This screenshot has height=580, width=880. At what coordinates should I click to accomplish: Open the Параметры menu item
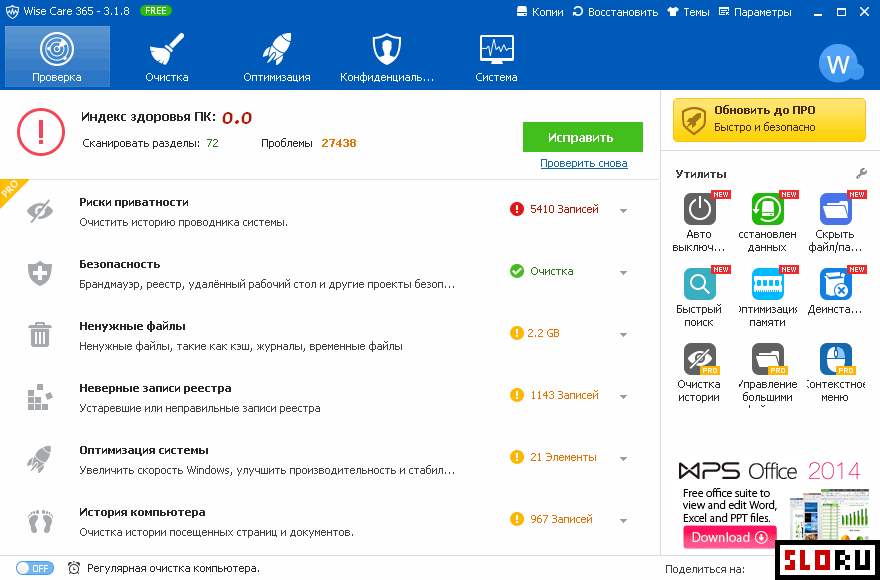click(755, 12)
